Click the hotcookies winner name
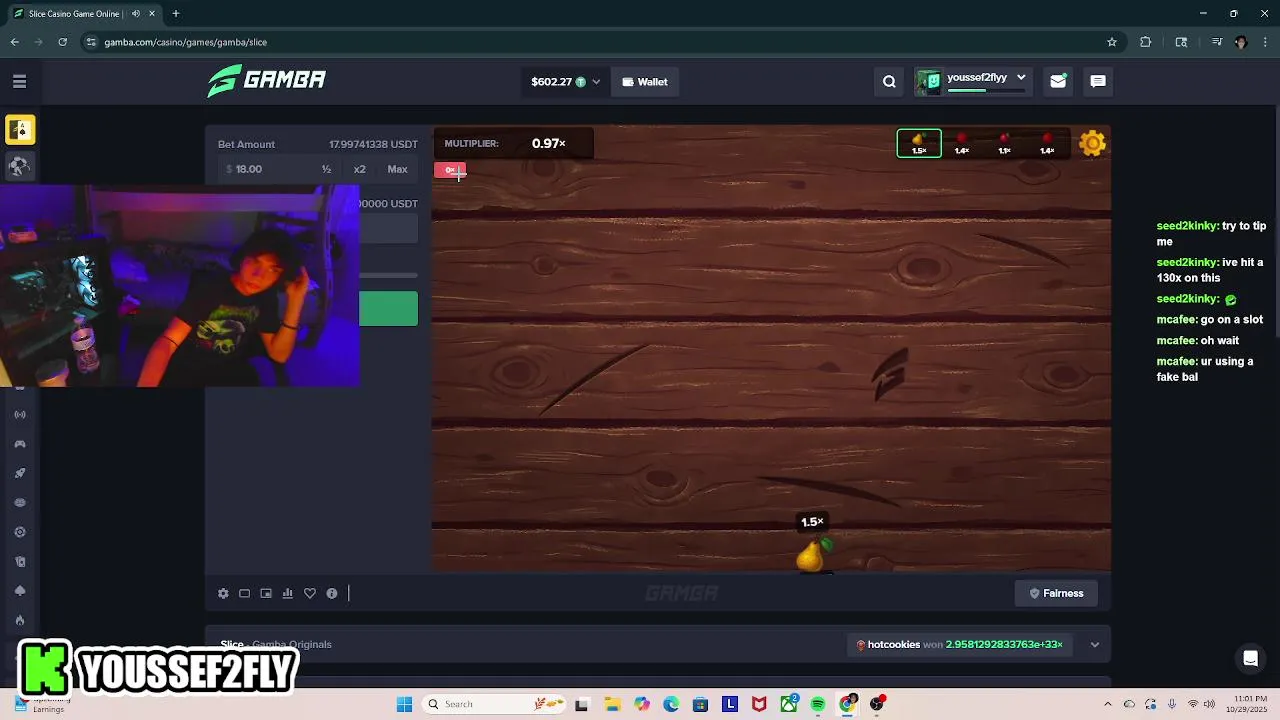Viewport: 1280px width, 720px height. pos(893,645)
